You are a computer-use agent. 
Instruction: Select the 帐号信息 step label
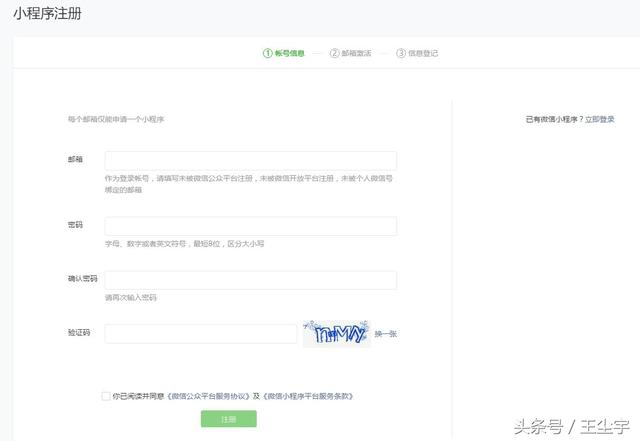[290, 53]
